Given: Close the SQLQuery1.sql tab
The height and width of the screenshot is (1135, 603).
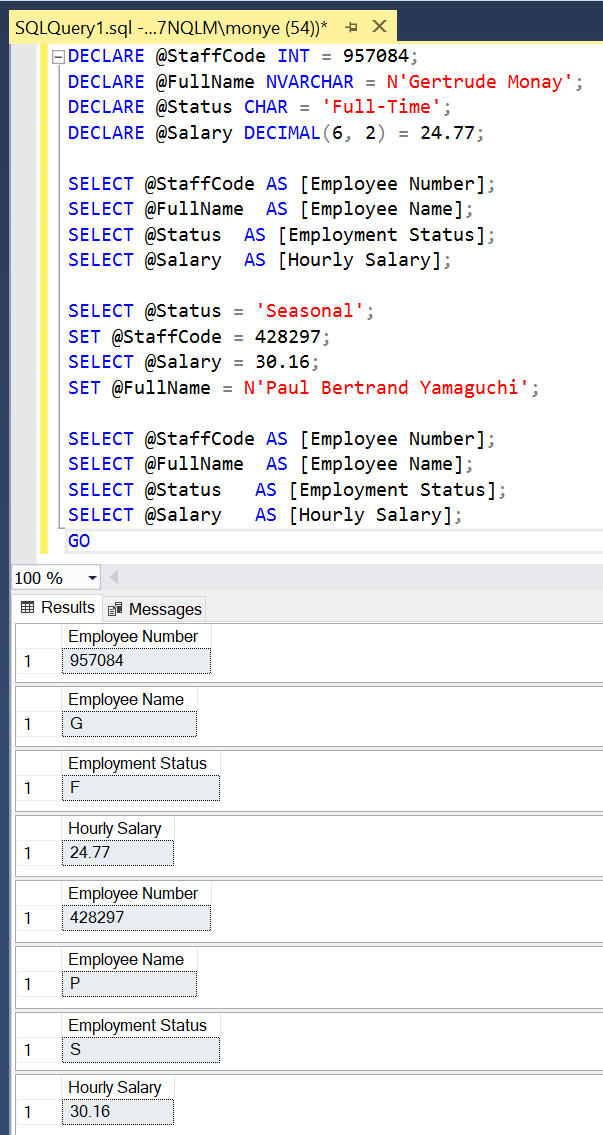Looking at the screenshot, I should click(x=379, y=27).
